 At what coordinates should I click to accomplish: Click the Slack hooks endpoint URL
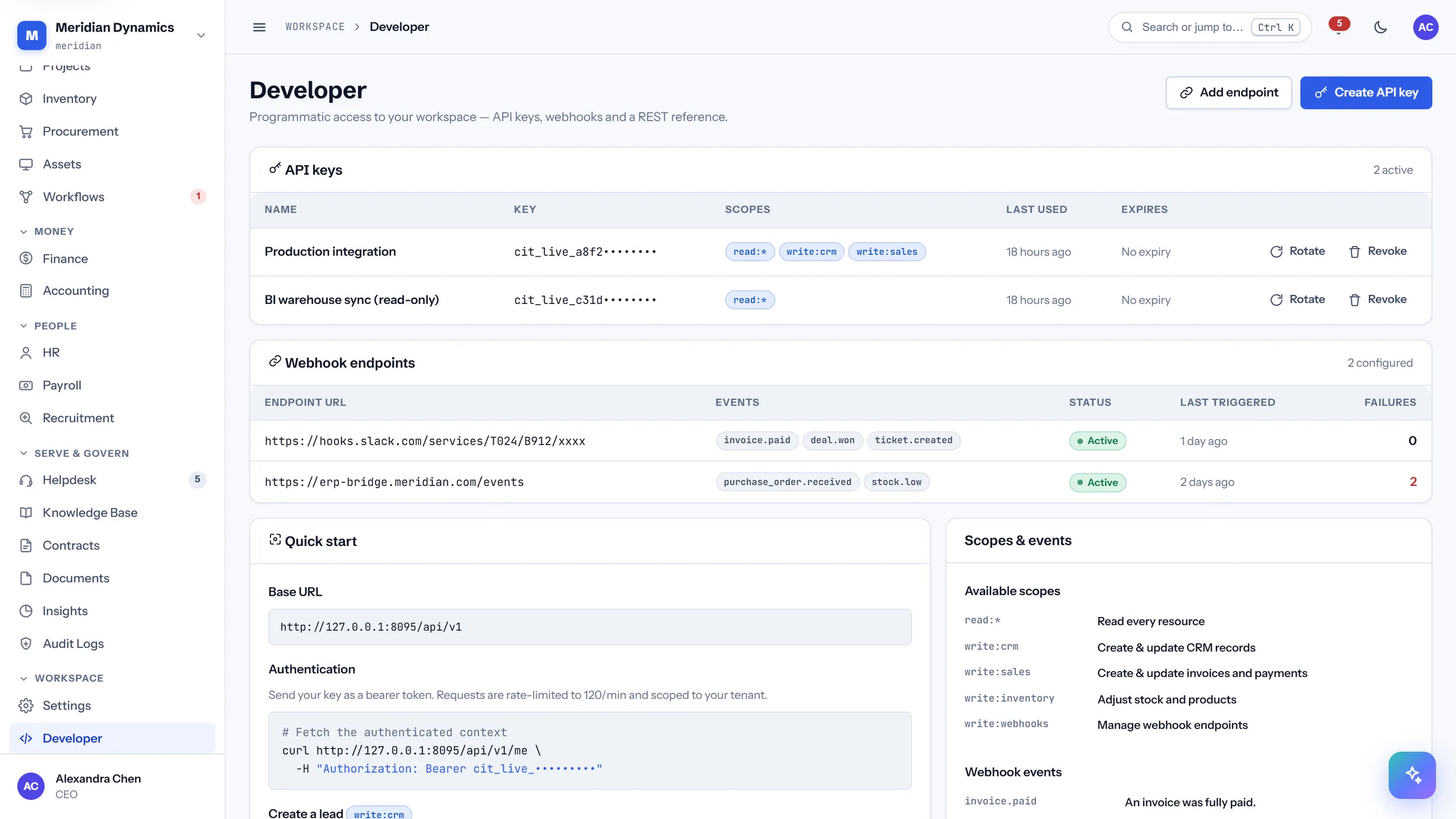coord(425,441)
